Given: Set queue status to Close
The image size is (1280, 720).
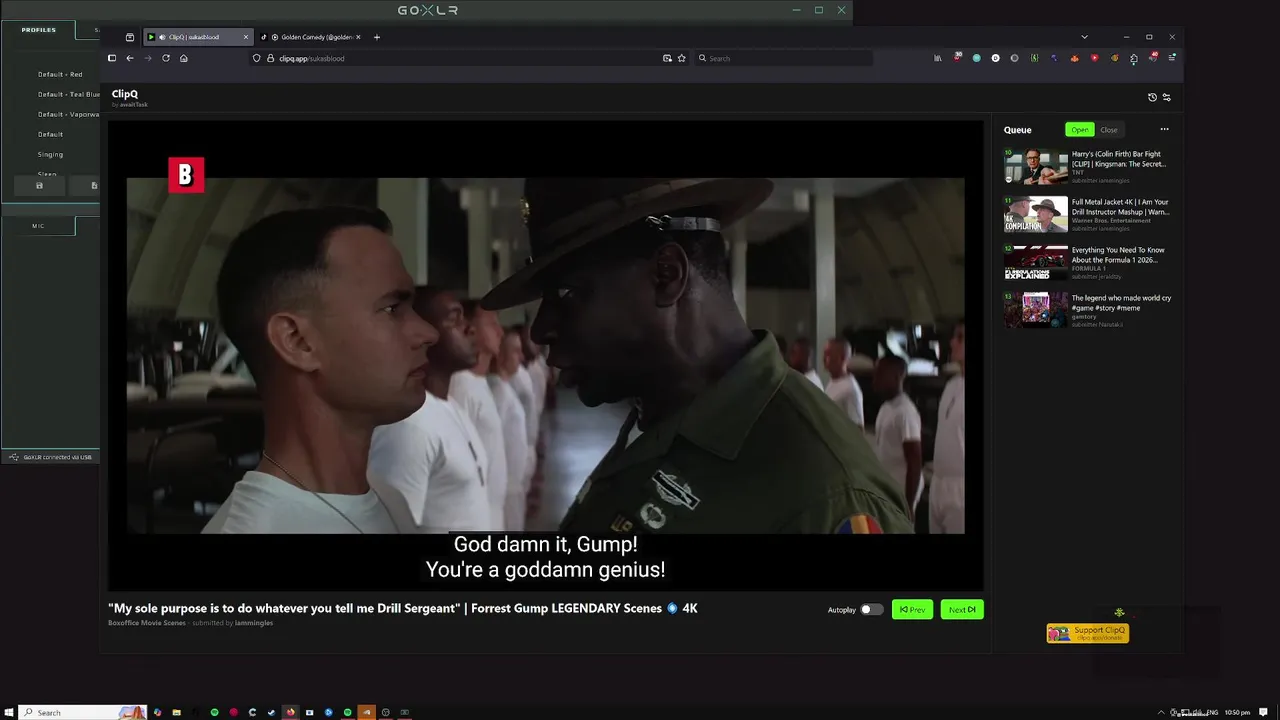Looking at the screenshot, I should tap(1109, 129).
